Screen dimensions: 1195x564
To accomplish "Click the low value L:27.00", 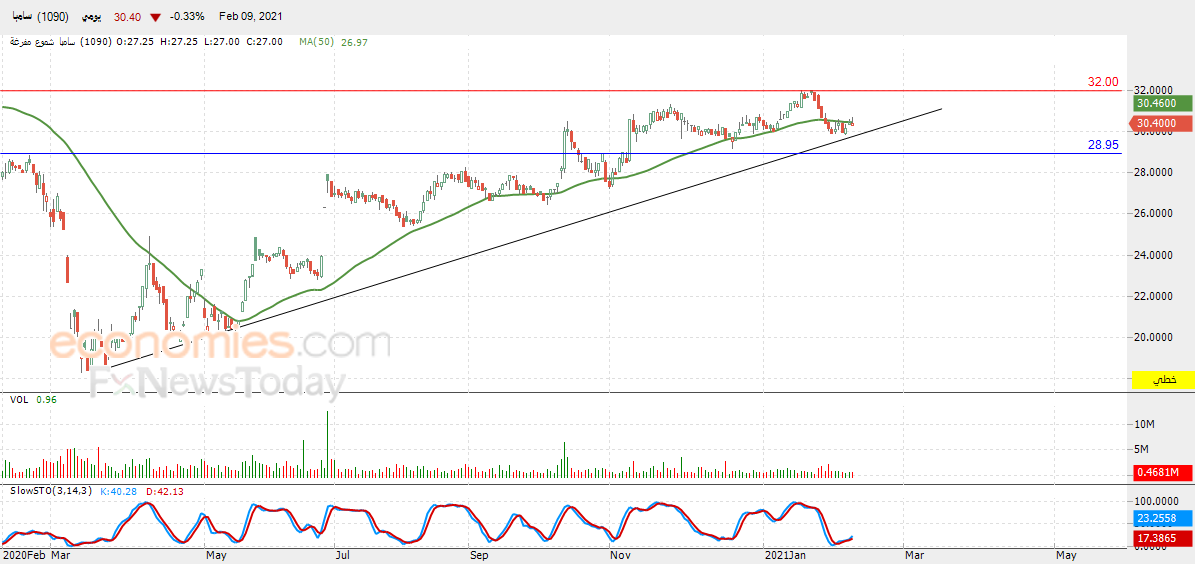I will (x=222, y=43).
